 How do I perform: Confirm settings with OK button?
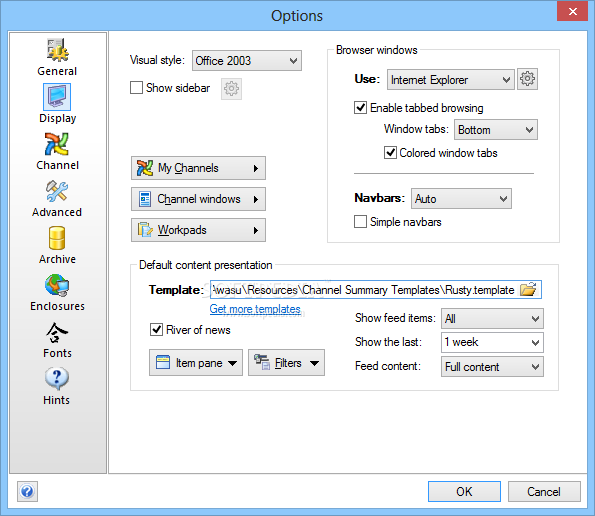tap(464, 492)
